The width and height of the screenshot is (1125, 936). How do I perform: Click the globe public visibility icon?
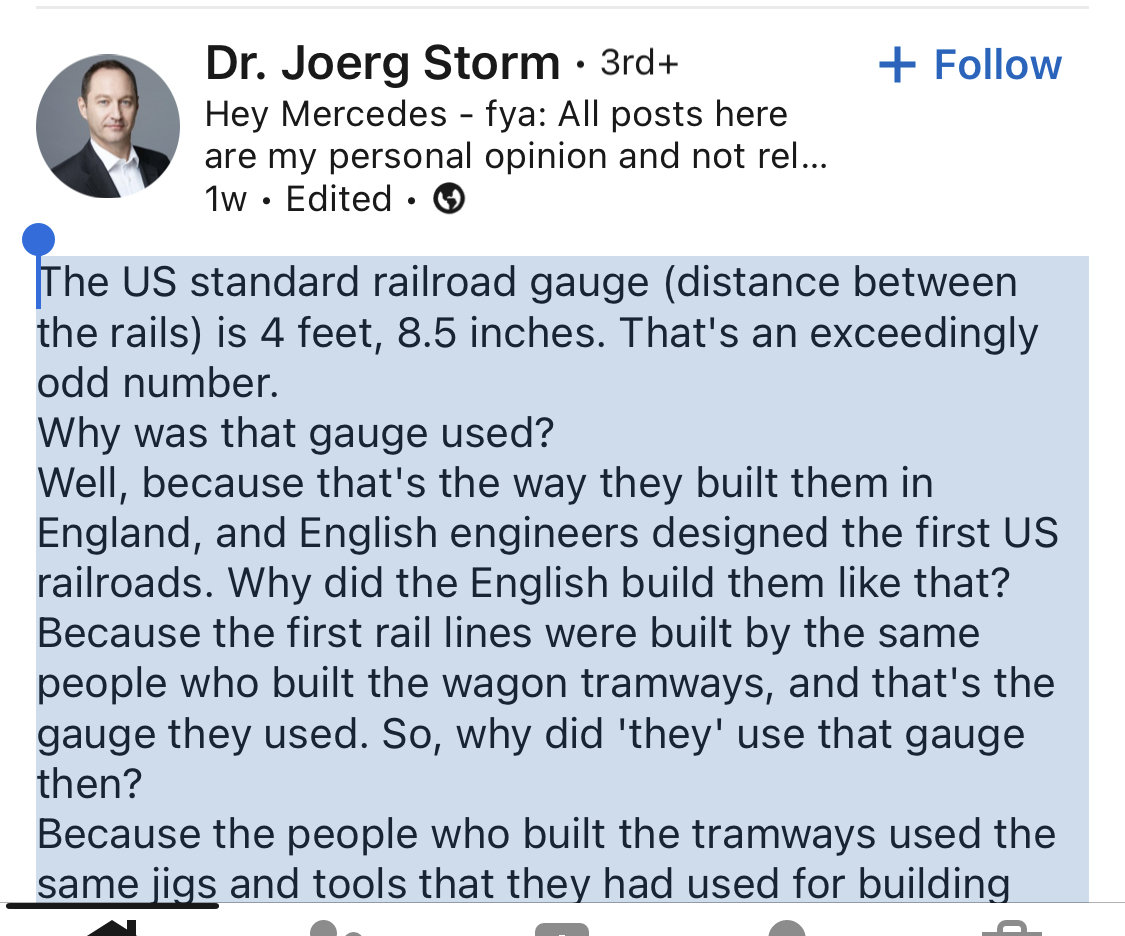(x=449, y=199)
